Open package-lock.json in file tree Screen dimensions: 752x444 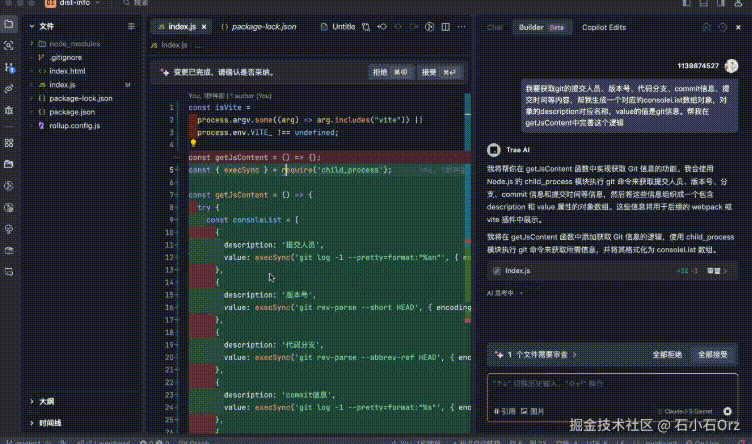pos(81,98)
